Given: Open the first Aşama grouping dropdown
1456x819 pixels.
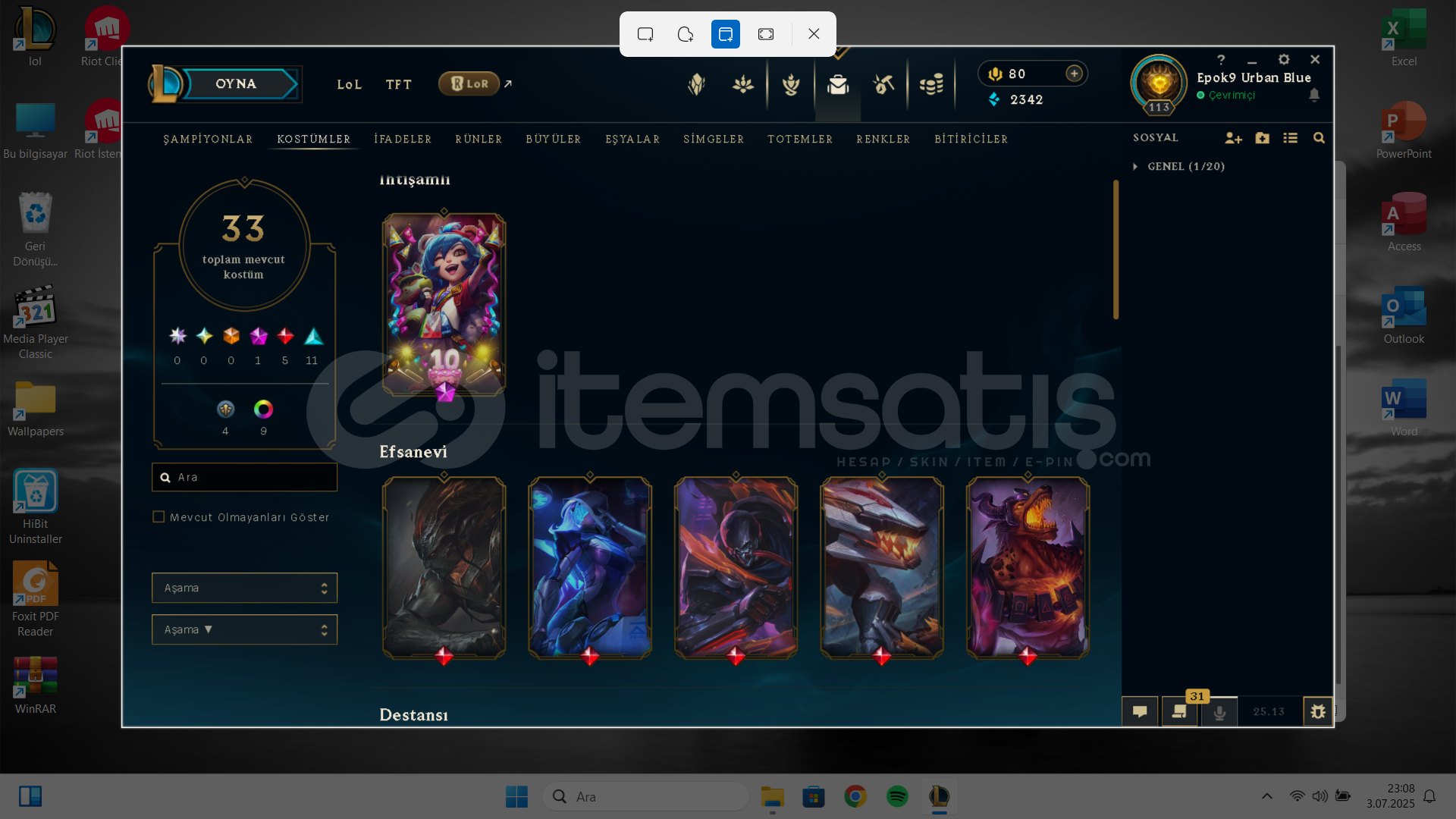Looking at the screenshot, I should pos(244,588).
